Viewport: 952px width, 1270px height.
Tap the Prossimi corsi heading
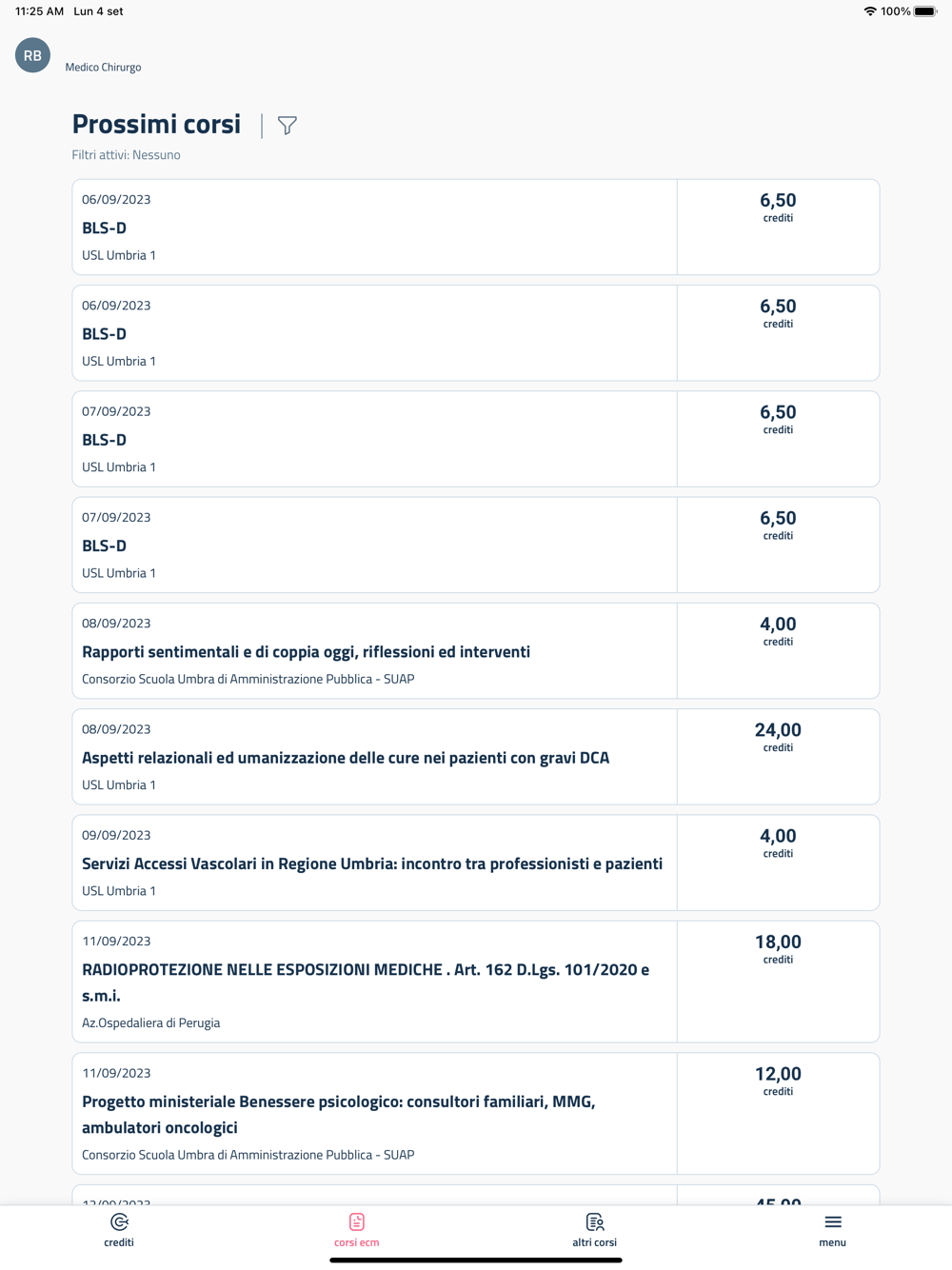click(x=157, y=125)
